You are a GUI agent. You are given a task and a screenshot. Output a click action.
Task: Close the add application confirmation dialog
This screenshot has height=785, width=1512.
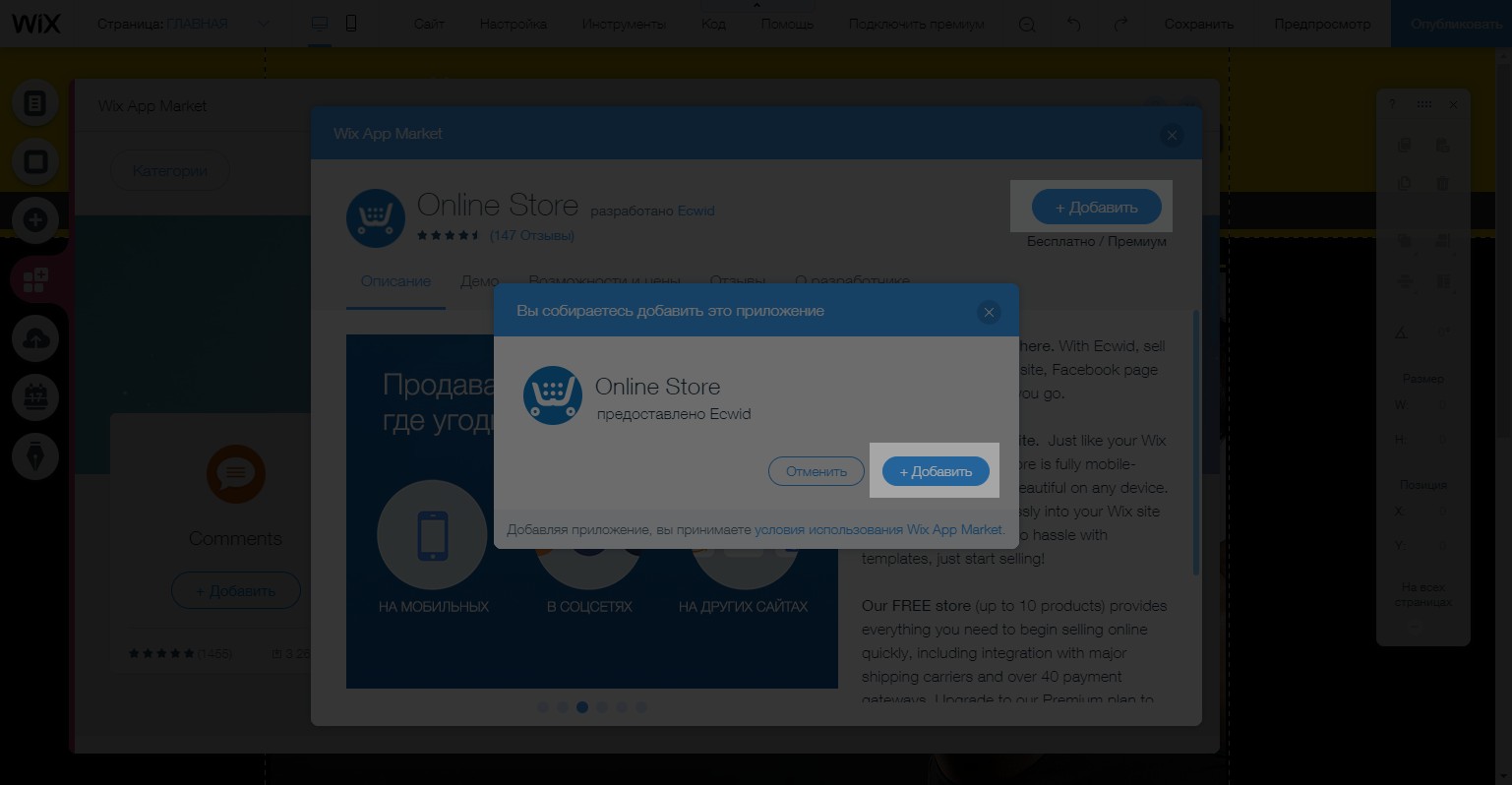pos(989,312)
